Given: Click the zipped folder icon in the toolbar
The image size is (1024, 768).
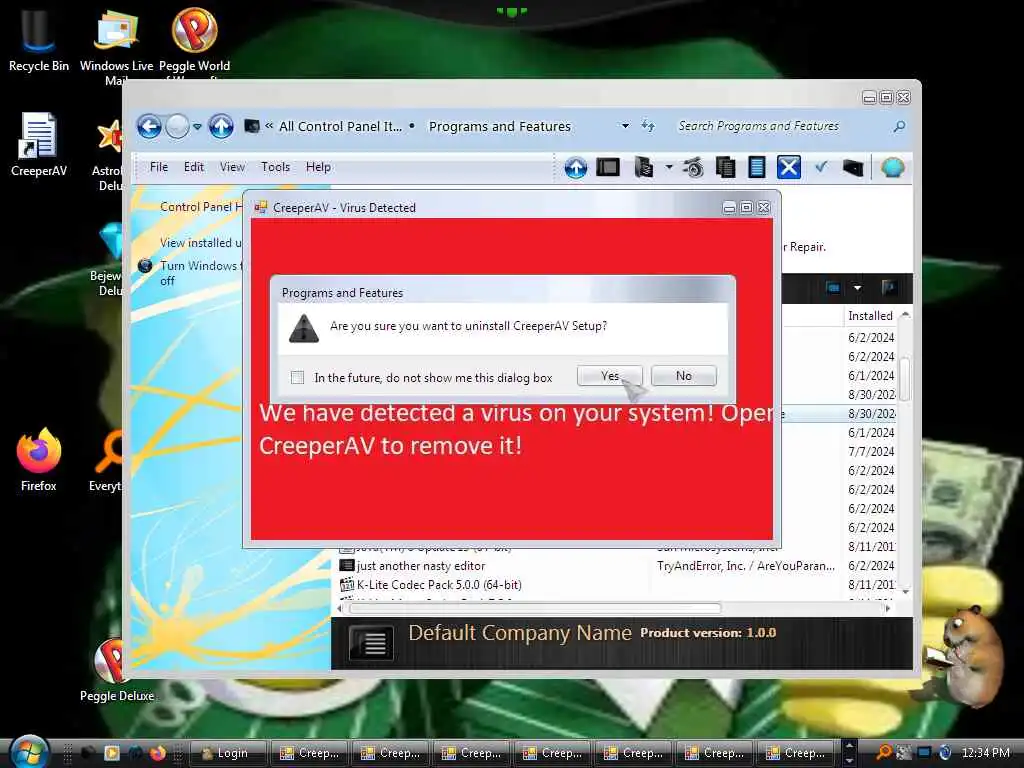Looking at the screenshot, I should click(x=643, y=167).
